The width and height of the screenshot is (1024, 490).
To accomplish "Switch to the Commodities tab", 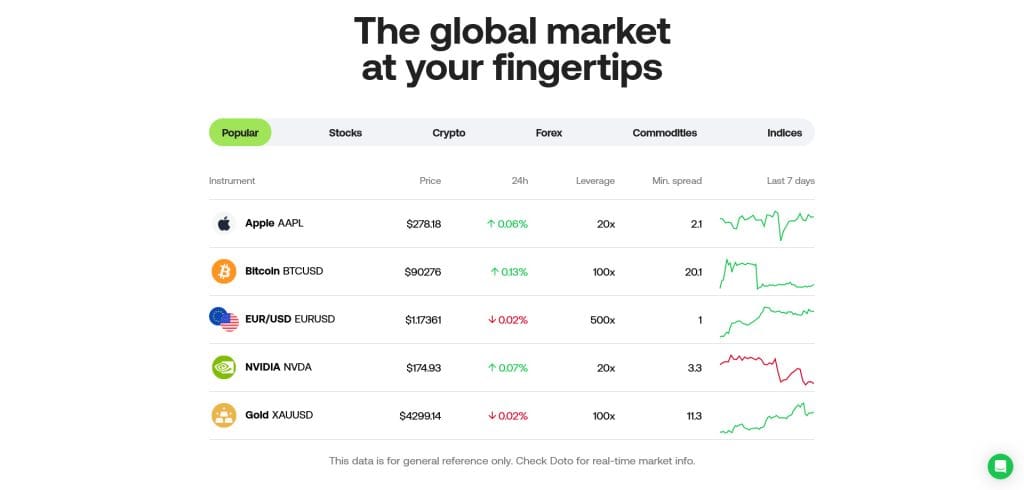I will pos(665,133).
